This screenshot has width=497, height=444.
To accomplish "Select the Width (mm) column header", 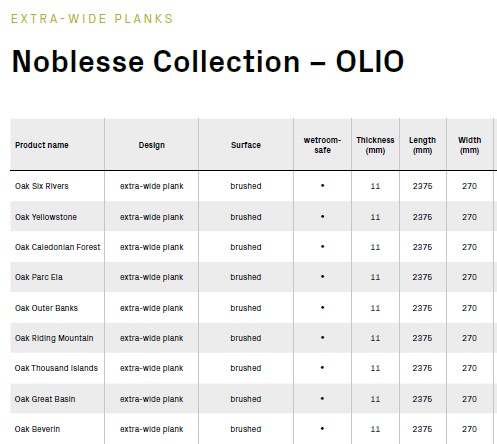I will tap(469, 145).
